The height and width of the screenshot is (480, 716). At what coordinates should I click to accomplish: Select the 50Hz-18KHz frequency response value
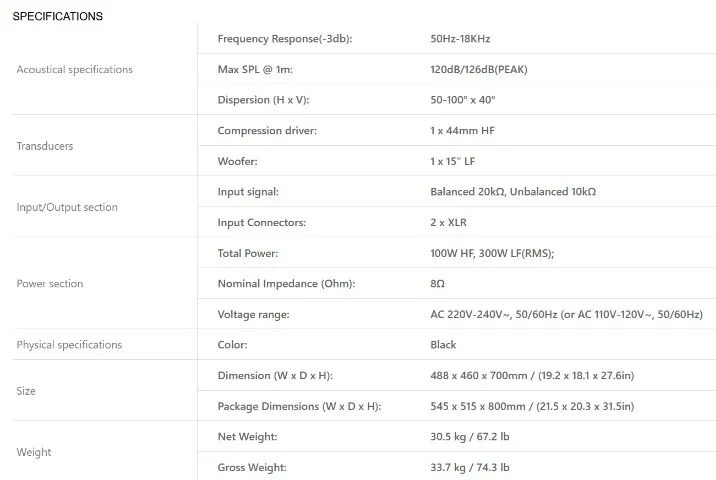coord(460,39)
